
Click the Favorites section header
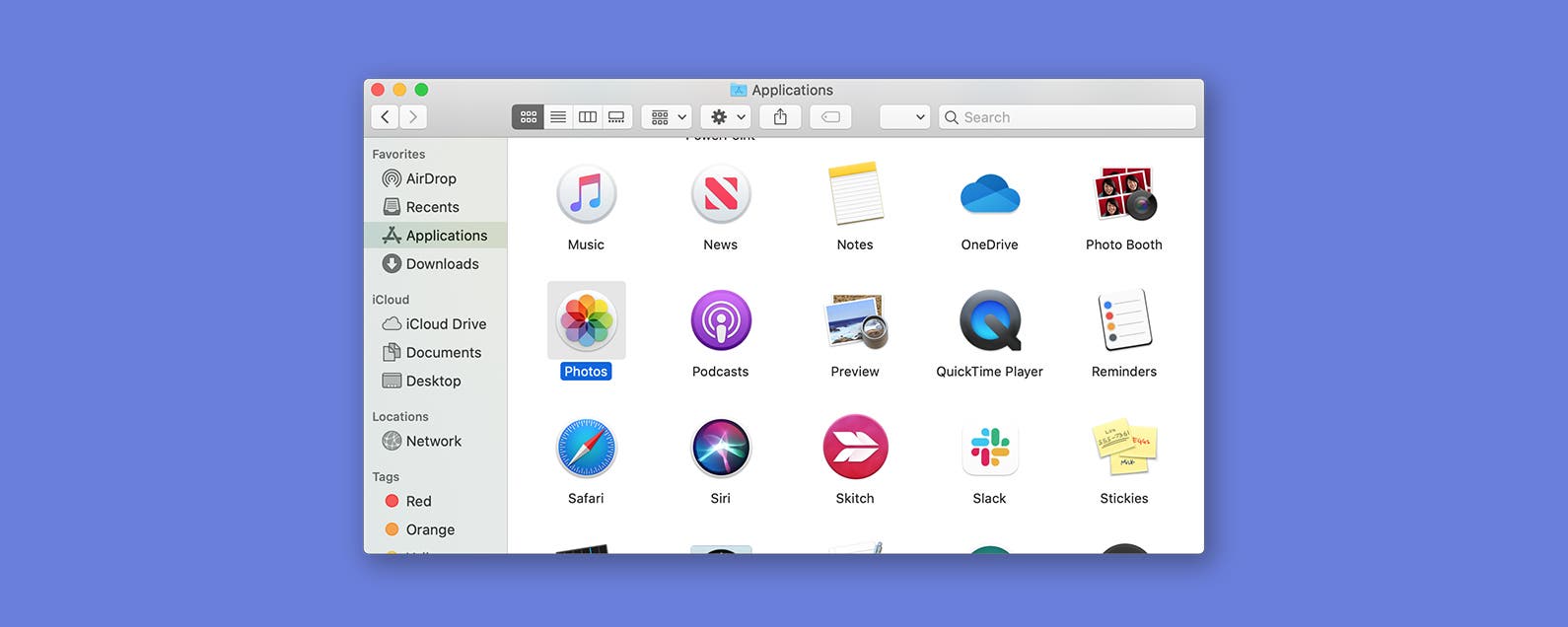click(x=398, y=155)
